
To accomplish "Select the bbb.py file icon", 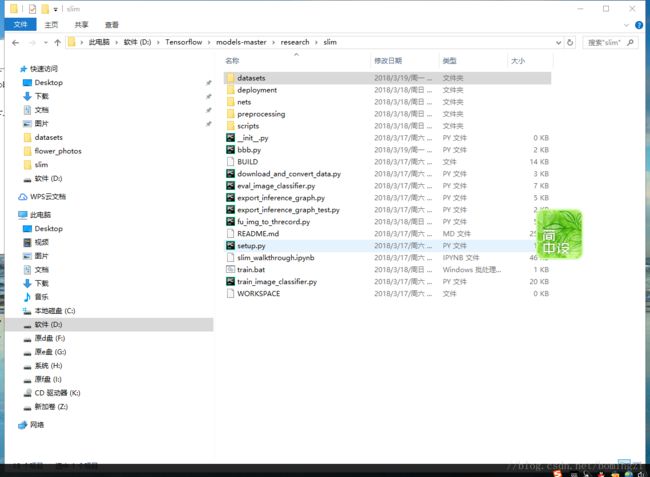I will coord(230,150).
